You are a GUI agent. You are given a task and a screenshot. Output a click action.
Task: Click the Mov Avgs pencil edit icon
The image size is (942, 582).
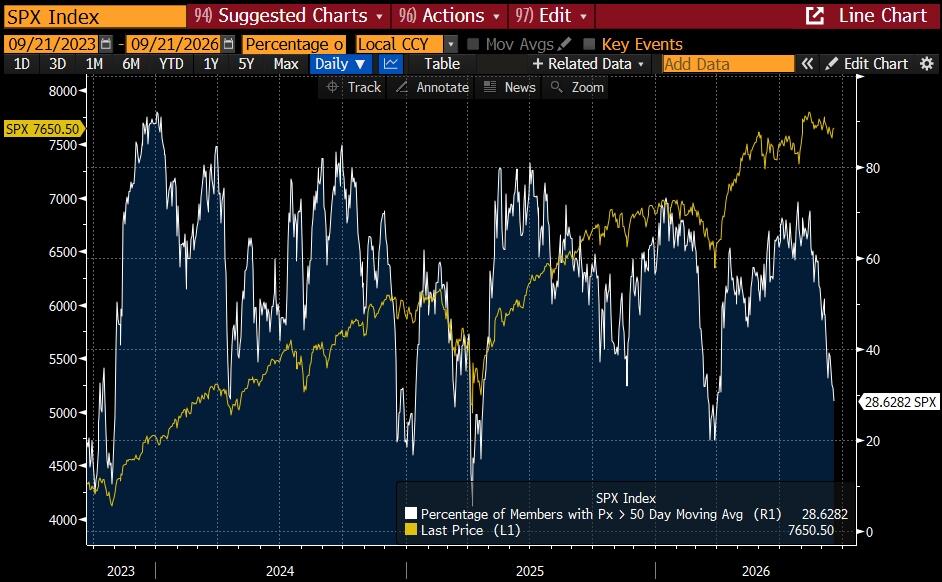tap(564, 44)
